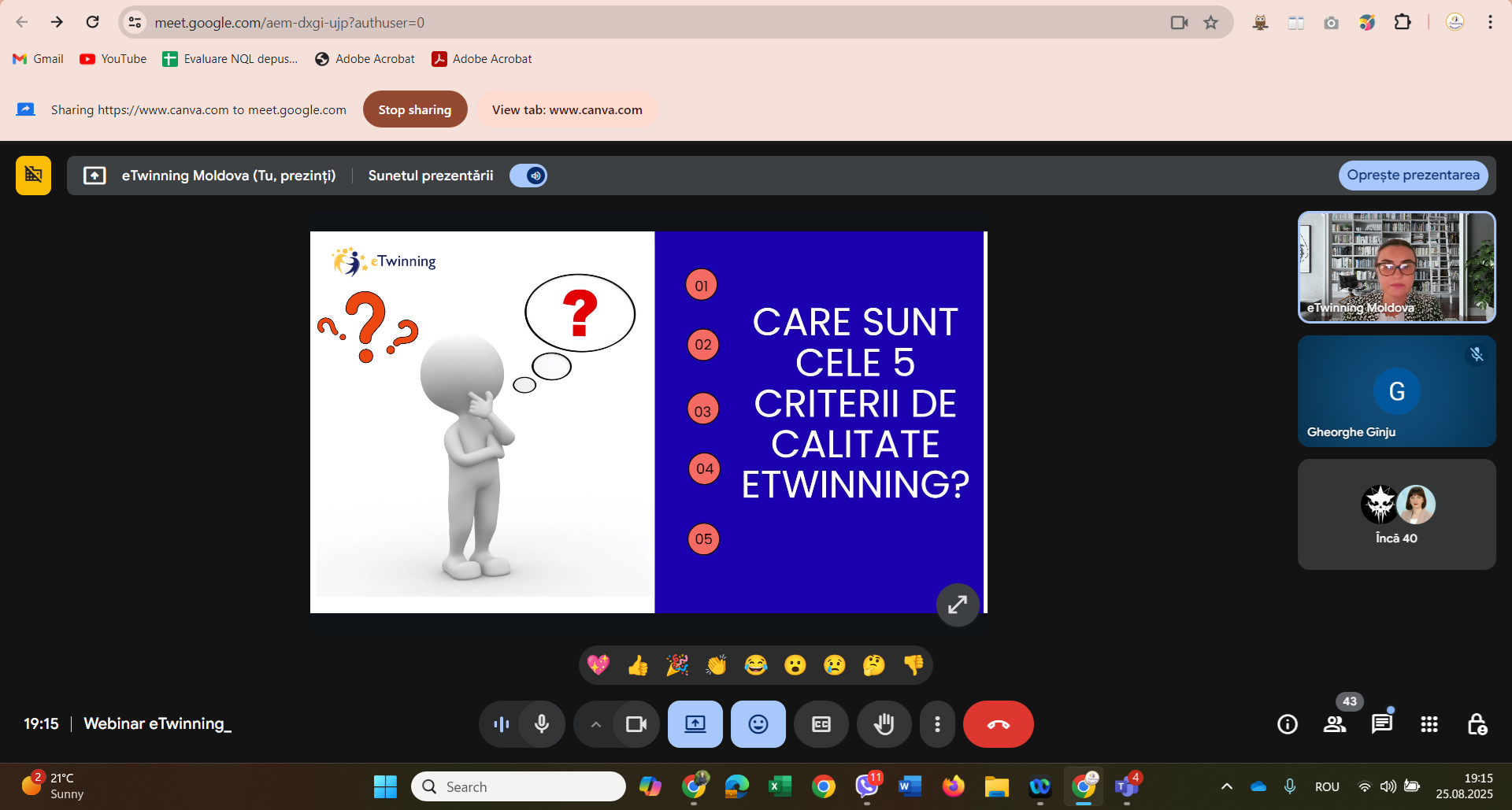Expand the camera settings chevron
Viewport: 1512px width, 810px height.
[x=596, y=724]
